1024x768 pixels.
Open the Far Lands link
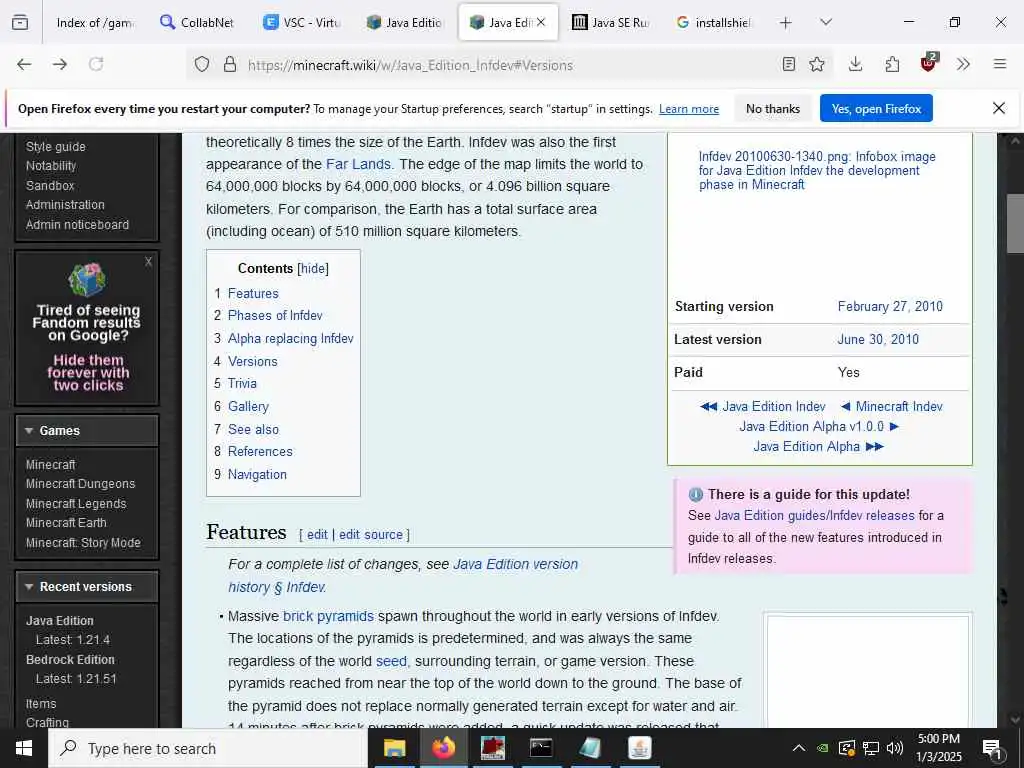point(358,164)
